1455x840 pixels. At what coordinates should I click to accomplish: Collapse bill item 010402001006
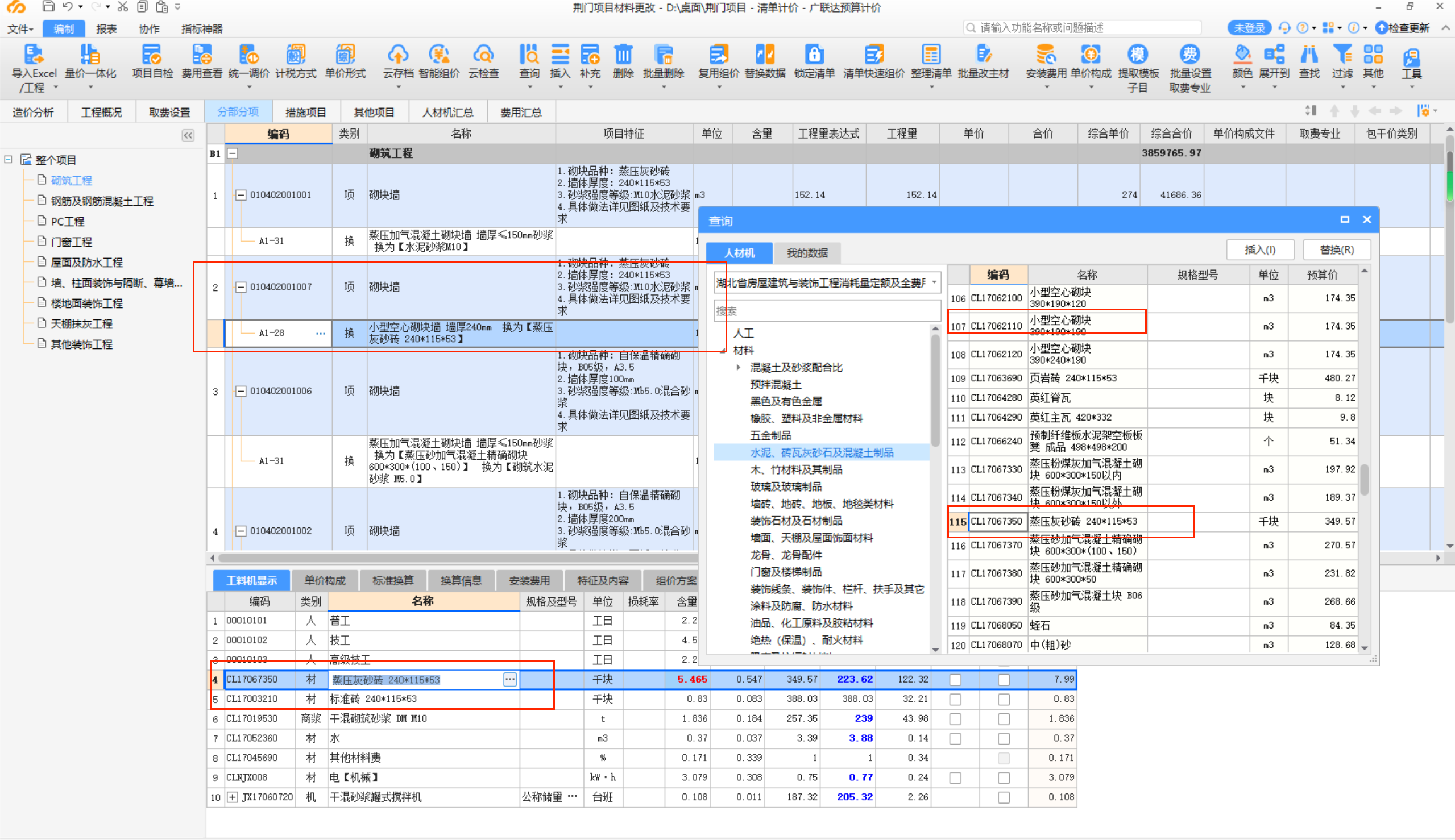[241, 391]
